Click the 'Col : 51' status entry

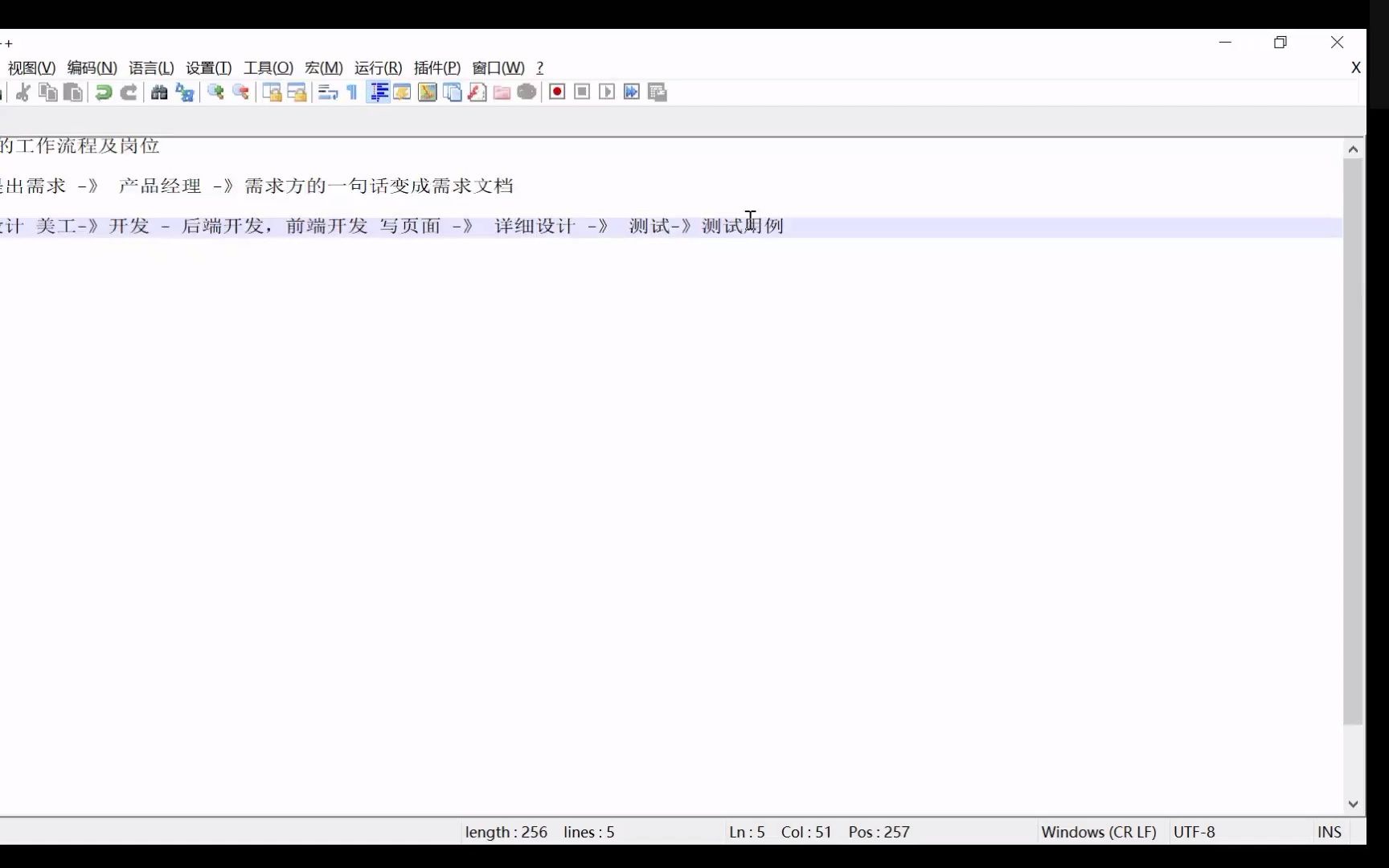pyautogui.click(x=806, y=833)
